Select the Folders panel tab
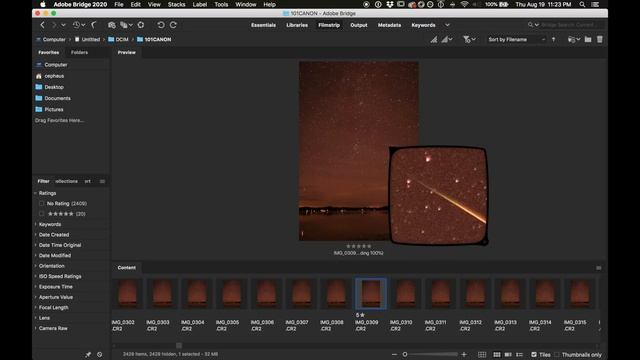This screenshot has height=360, width=640. coord(79,52)
